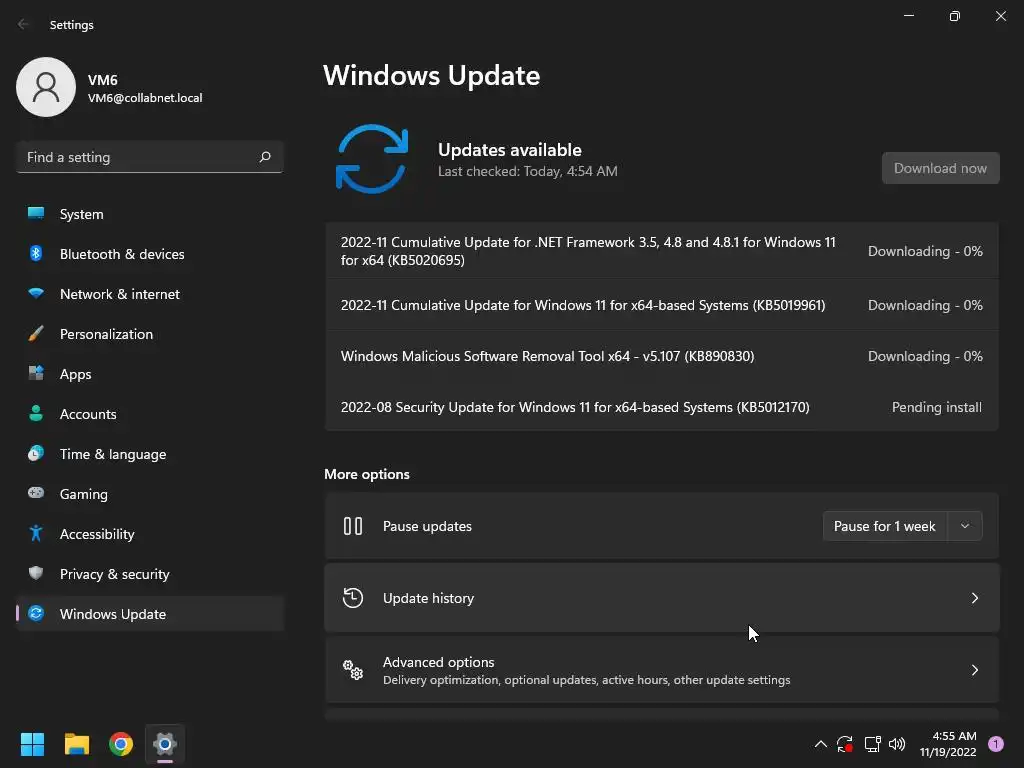Click the Privacy & security shield icon
1024x768 pixels.
click(36, 573)
